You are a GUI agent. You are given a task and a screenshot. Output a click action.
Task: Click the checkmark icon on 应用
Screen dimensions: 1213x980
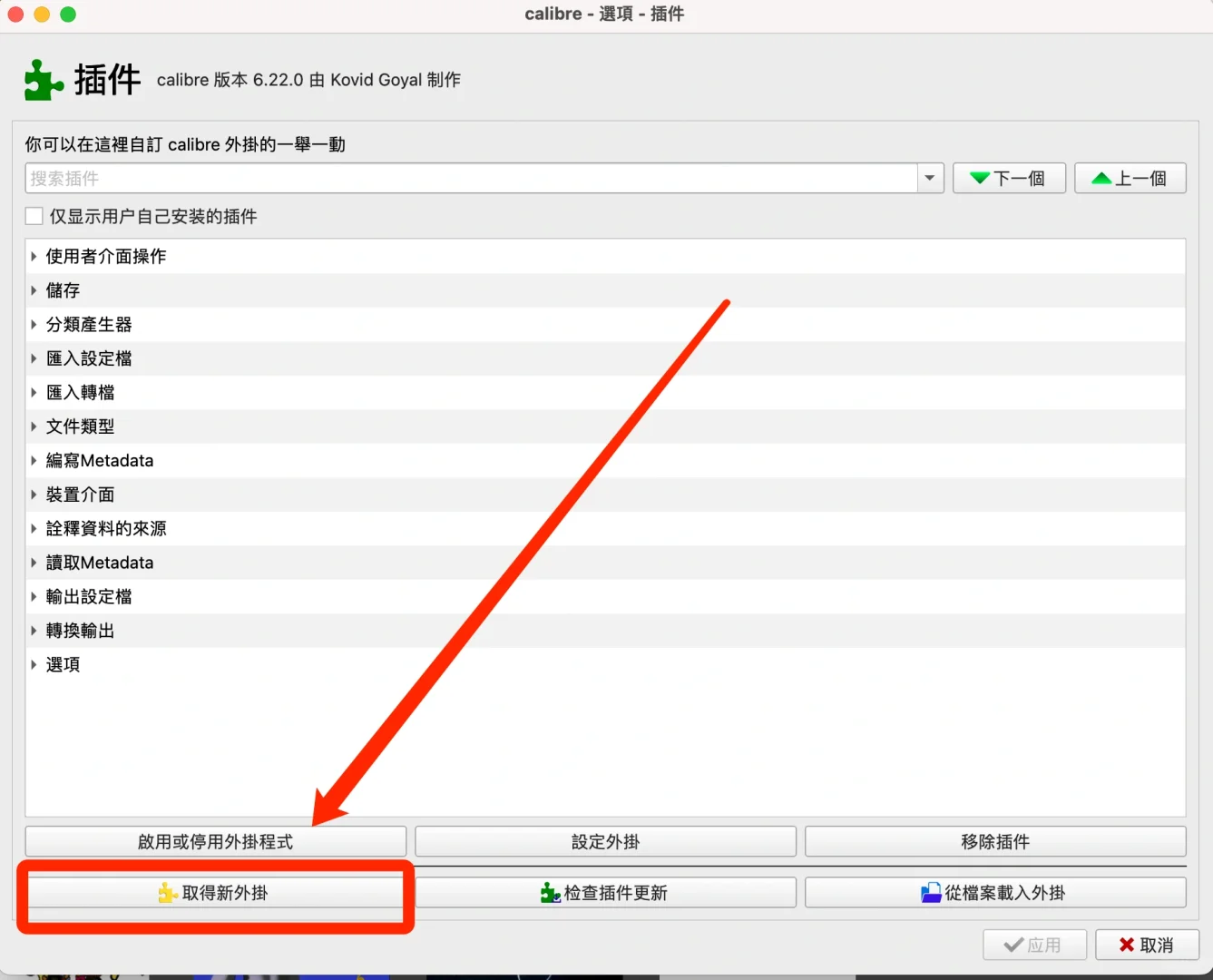tap(1013, 945)
